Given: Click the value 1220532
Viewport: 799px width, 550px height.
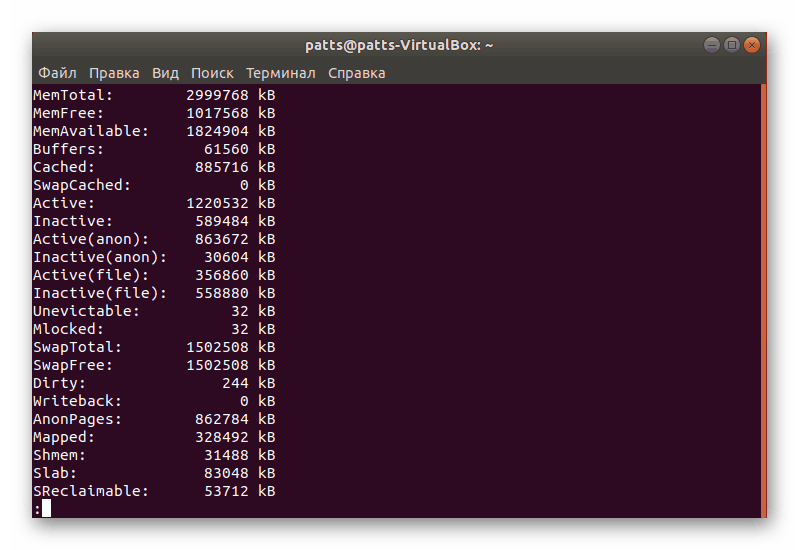Looking at the screenshot, I should pyautogui.click(x=218, y=203).
